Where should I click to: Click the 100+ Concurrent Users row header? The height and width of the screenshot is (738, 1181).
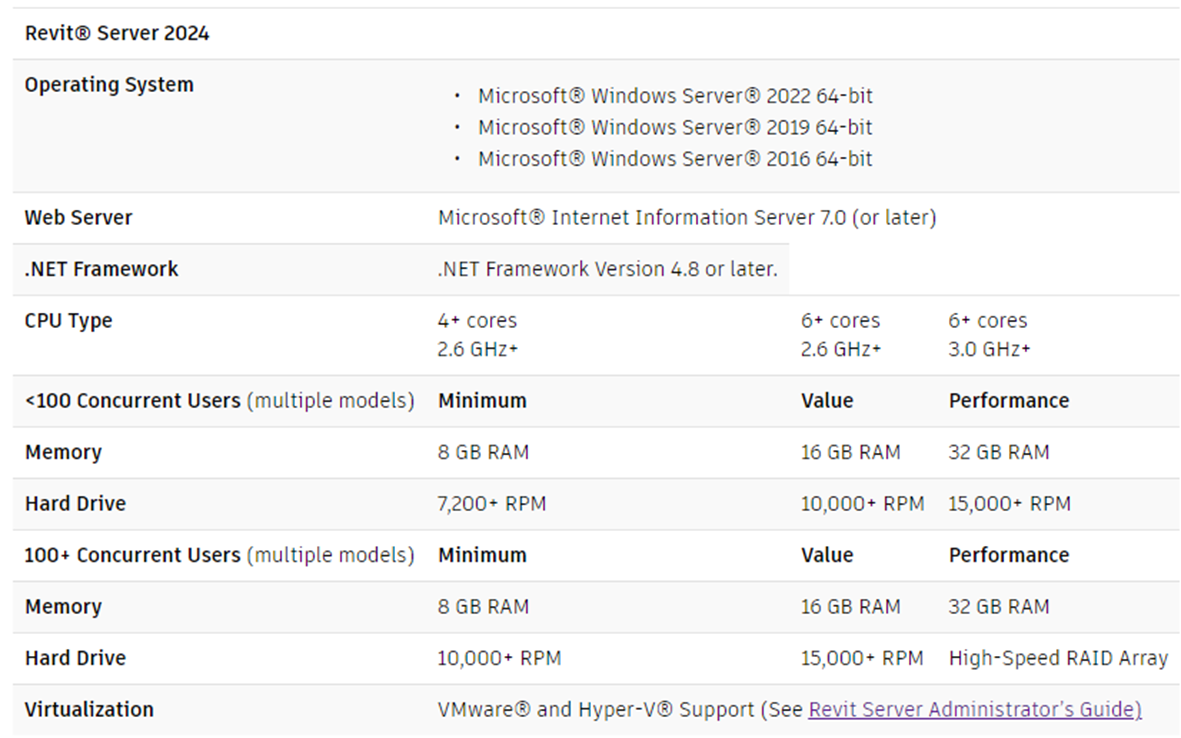tap(219, 555)
